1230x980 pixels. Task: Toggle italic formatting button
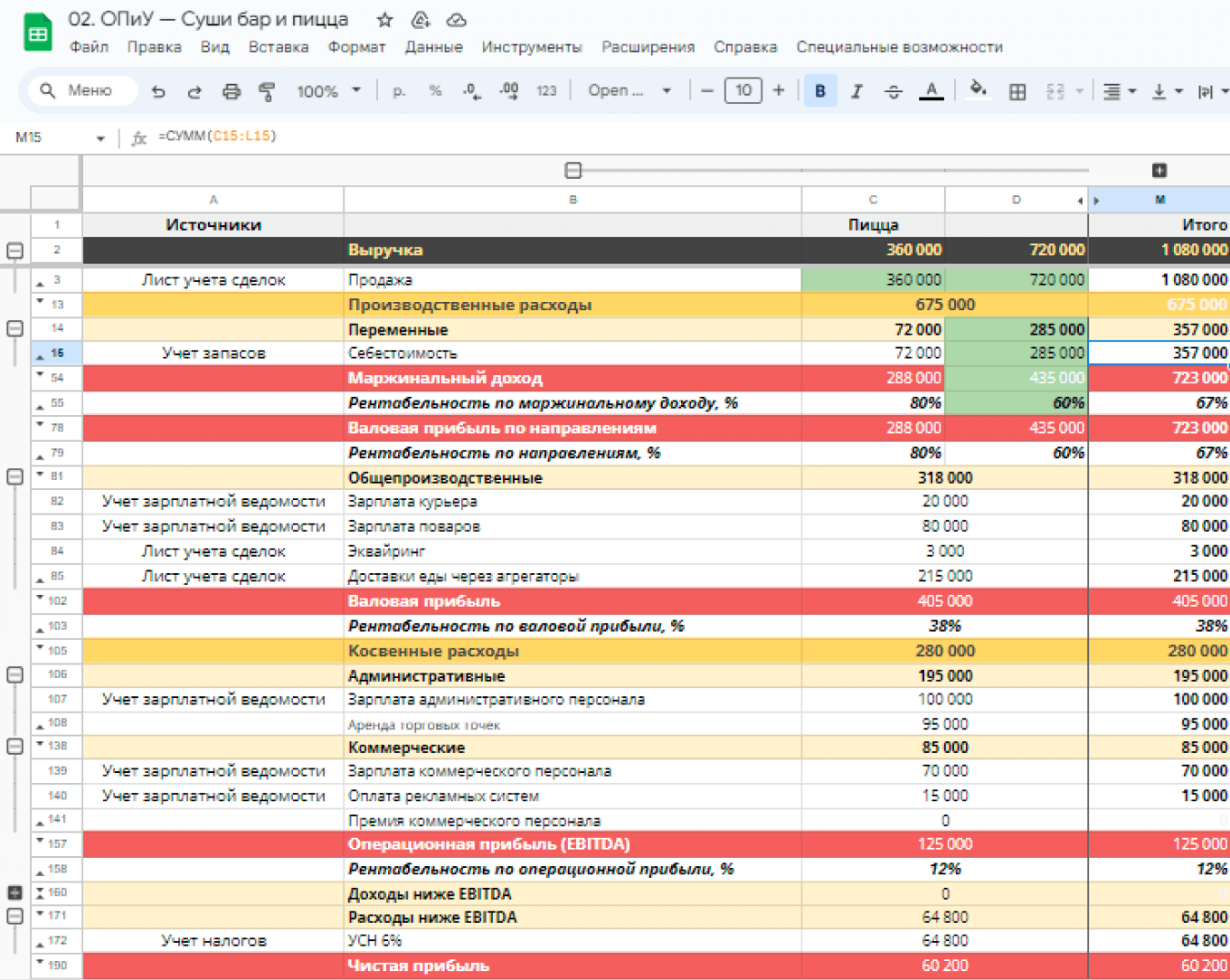(x=856, y=91)
